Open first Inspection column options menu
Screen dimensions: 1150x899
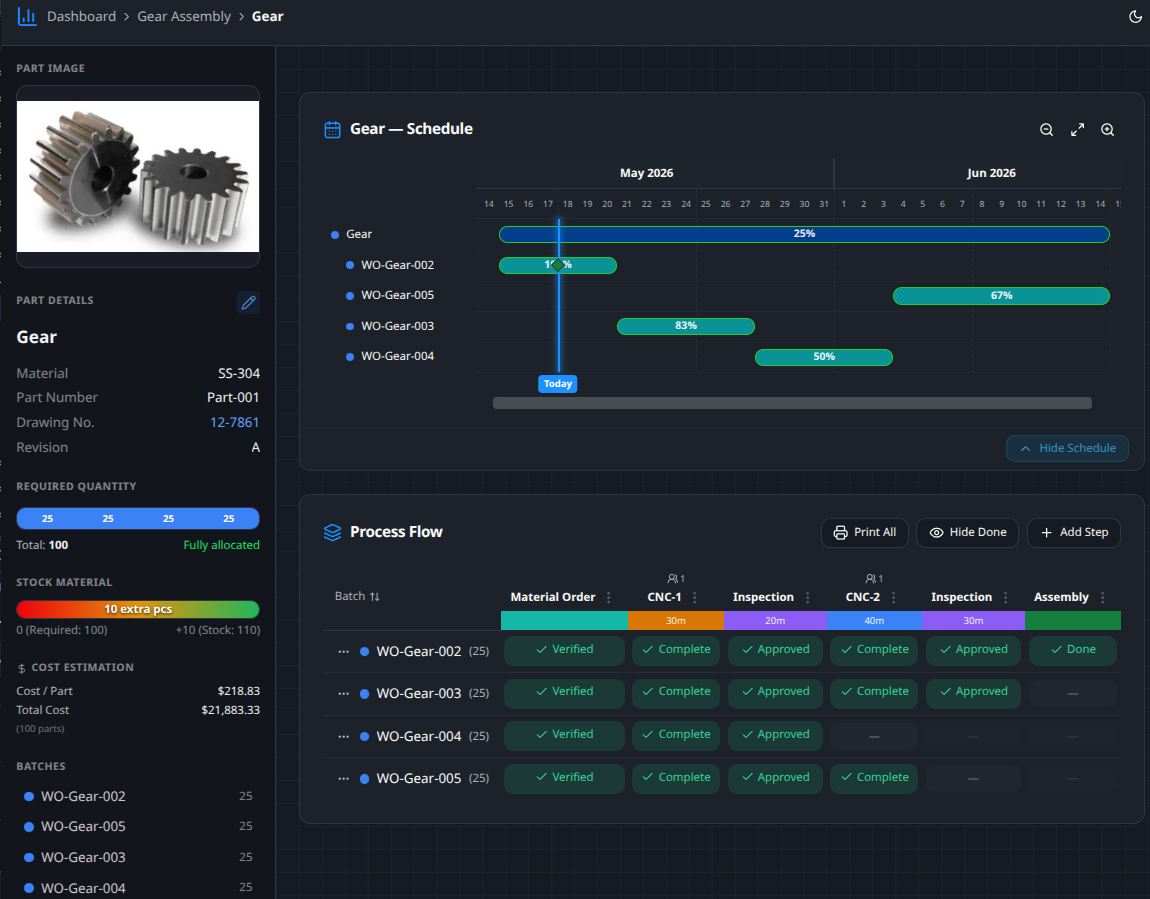coord(807,597)
